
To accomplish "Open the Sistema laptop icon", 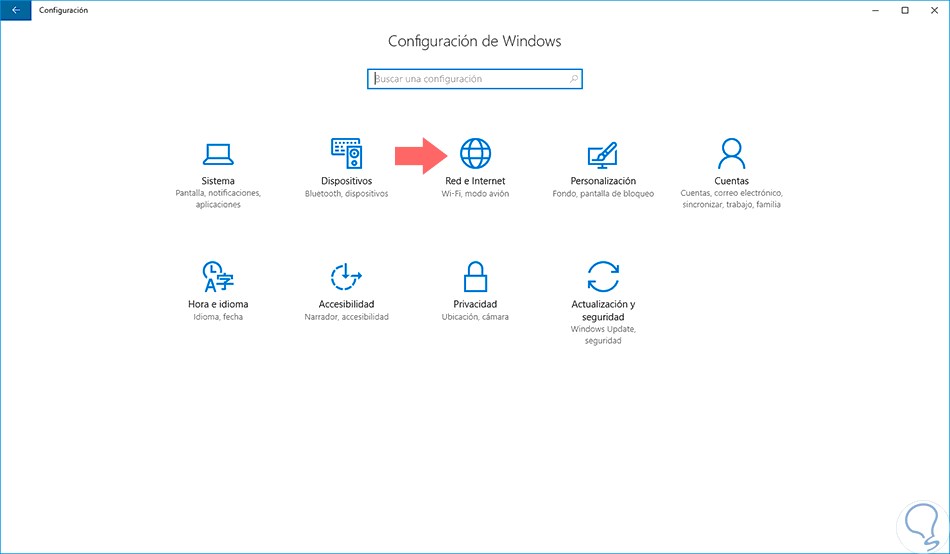I will click(218, 154).
